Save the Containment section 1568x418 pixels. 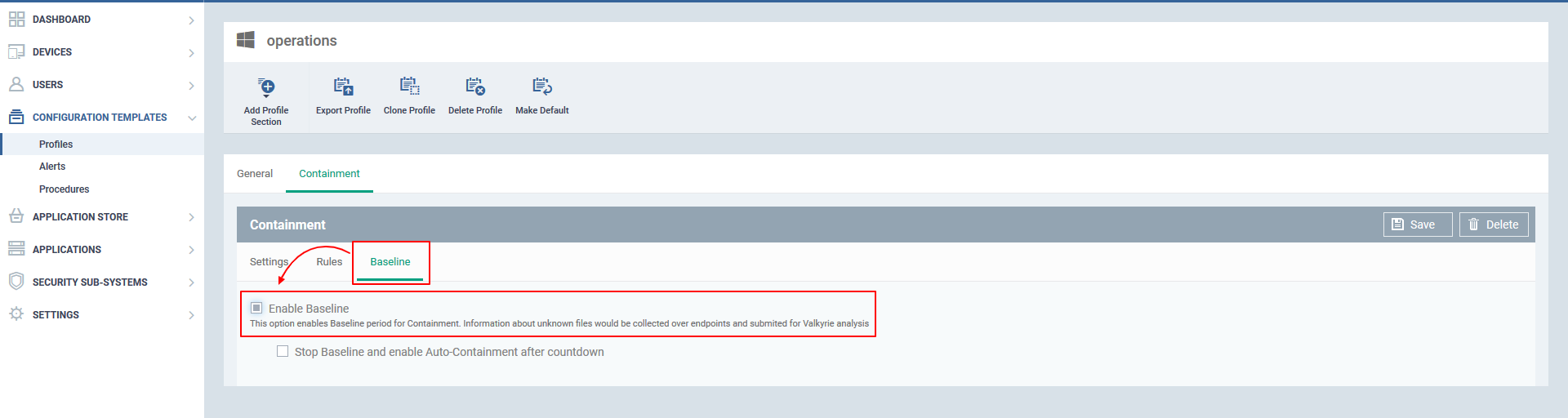(1418, 225)
